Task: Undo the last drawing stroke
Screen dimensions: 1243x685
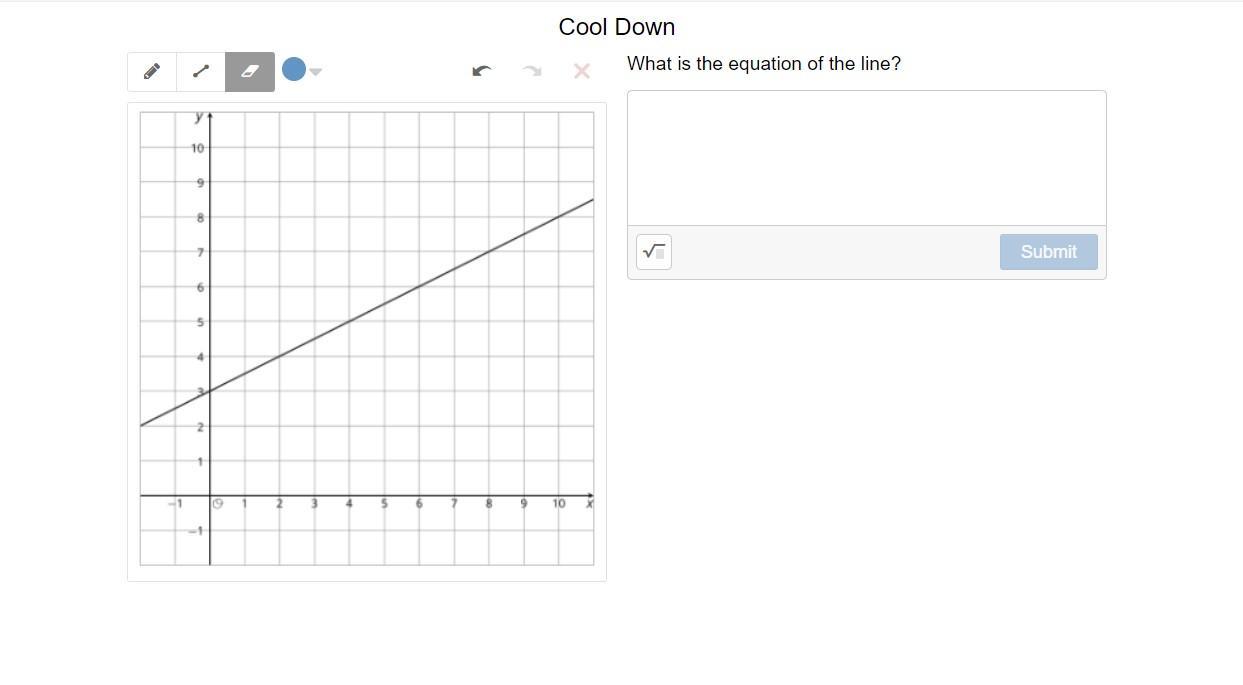Action: [x=482, y=71]
